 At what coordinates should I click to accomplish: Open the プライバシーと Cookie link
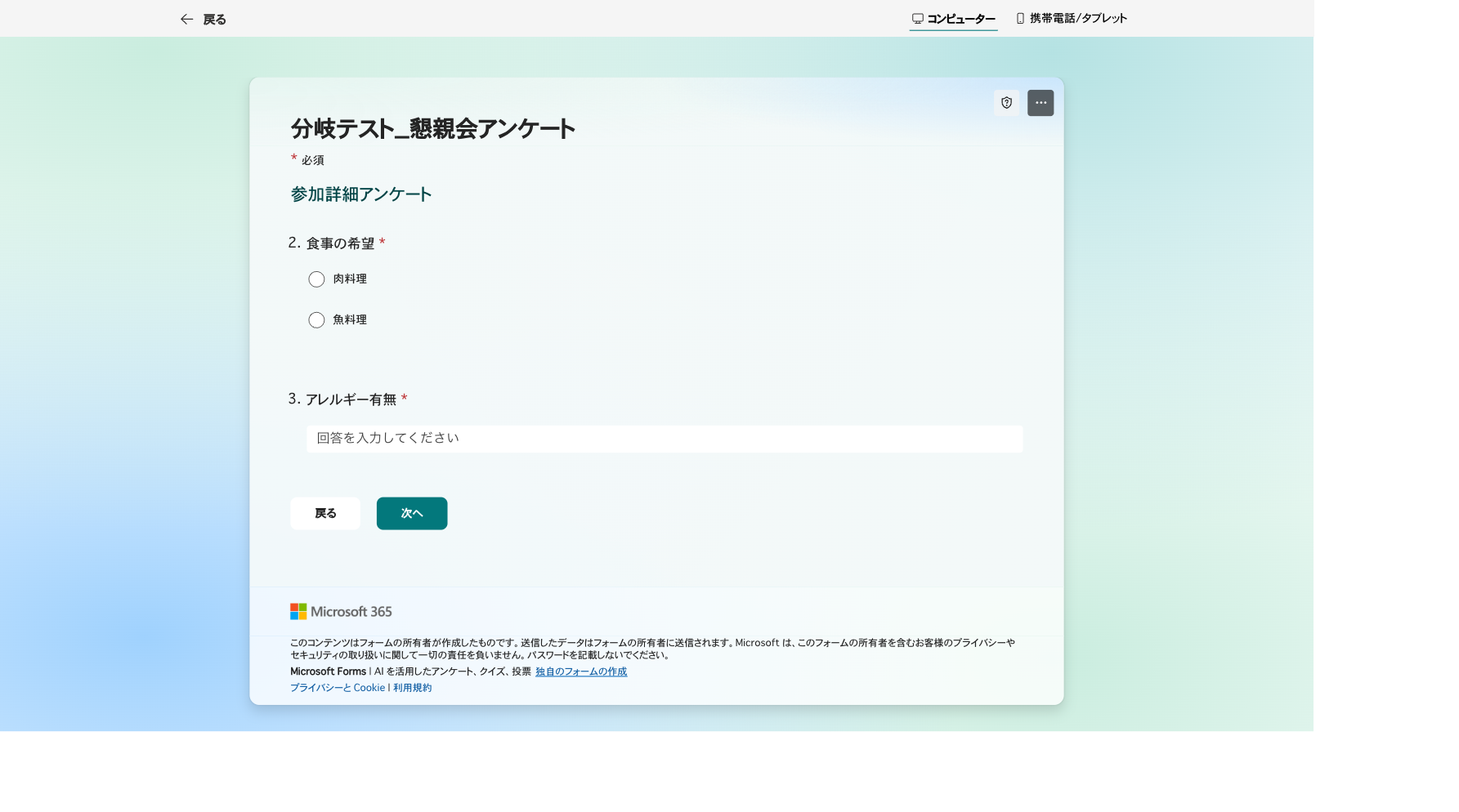point(338,688)
